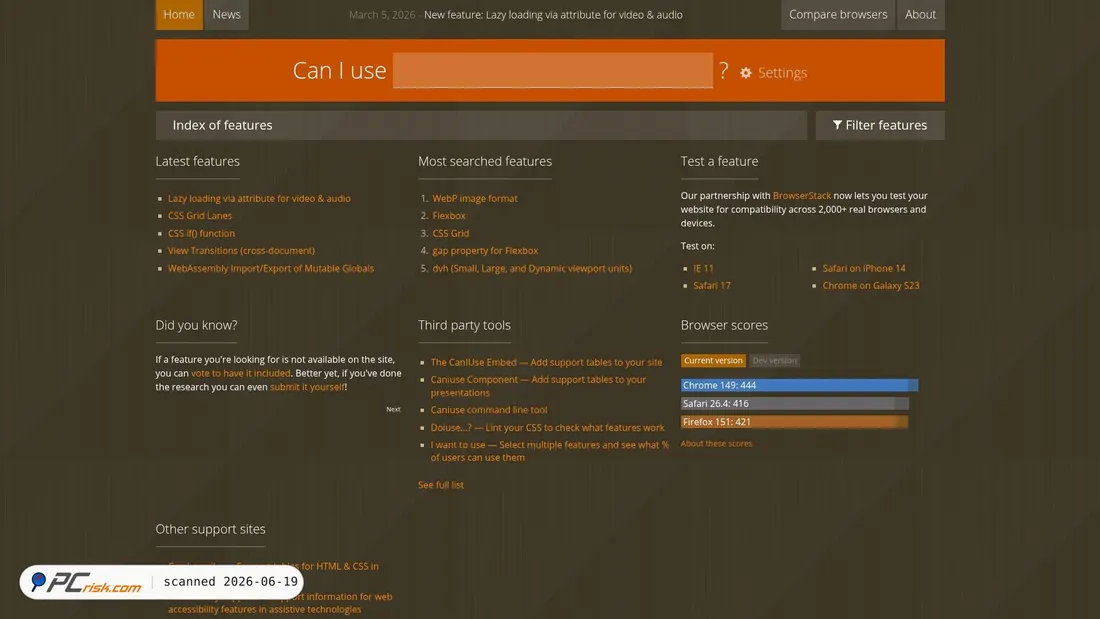The image size is (1100, 619).
Task: Open the Settings link
Action: coord(782,73)
